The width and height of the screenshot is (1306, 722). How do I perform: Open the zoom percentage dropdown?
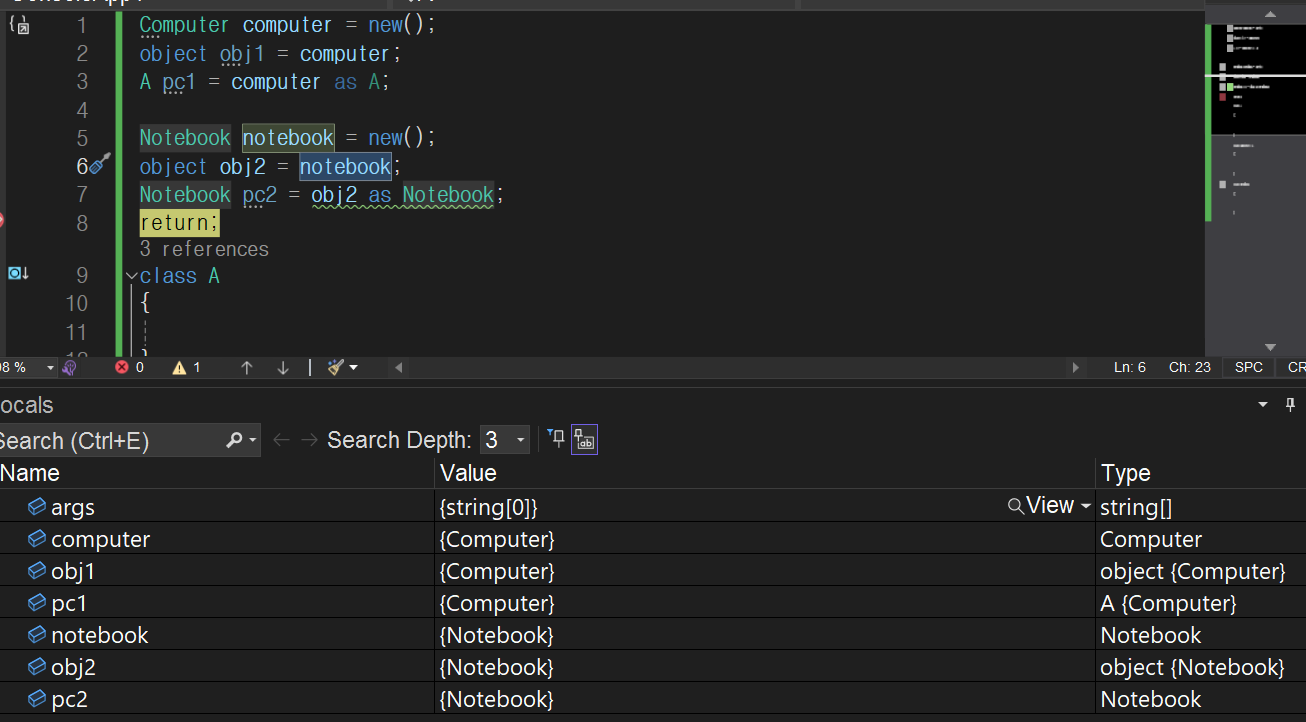click(50, 368)
